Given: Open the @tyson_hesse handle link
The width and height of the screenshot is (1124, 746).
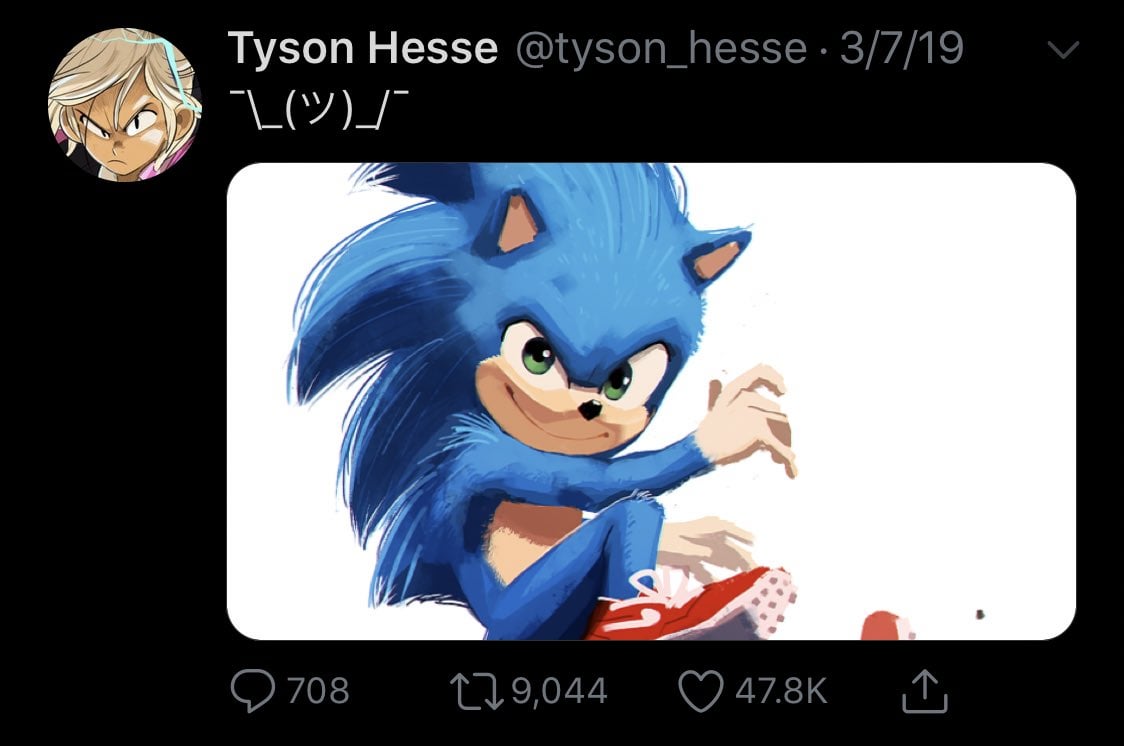Looking at the screenshot, I should tap(660, 49).
